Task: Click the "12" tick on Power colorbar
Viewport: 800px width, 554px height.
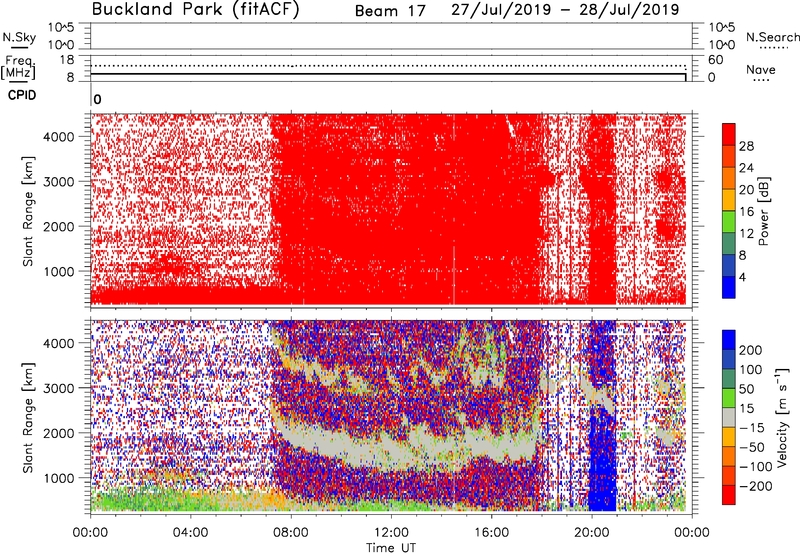Action: click(x=746, y=234)
